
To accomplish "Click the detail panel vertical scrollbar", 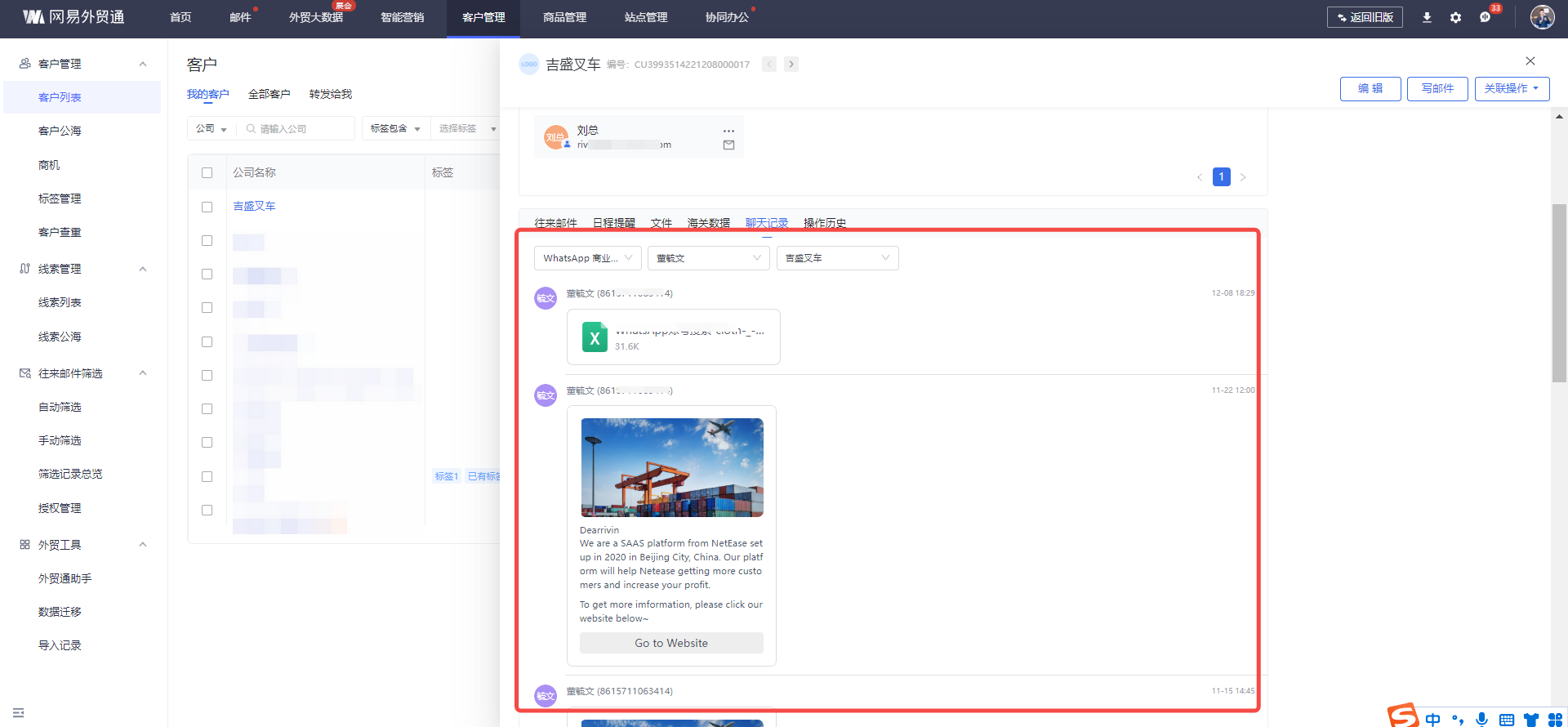I will [x=1559, y=292].
